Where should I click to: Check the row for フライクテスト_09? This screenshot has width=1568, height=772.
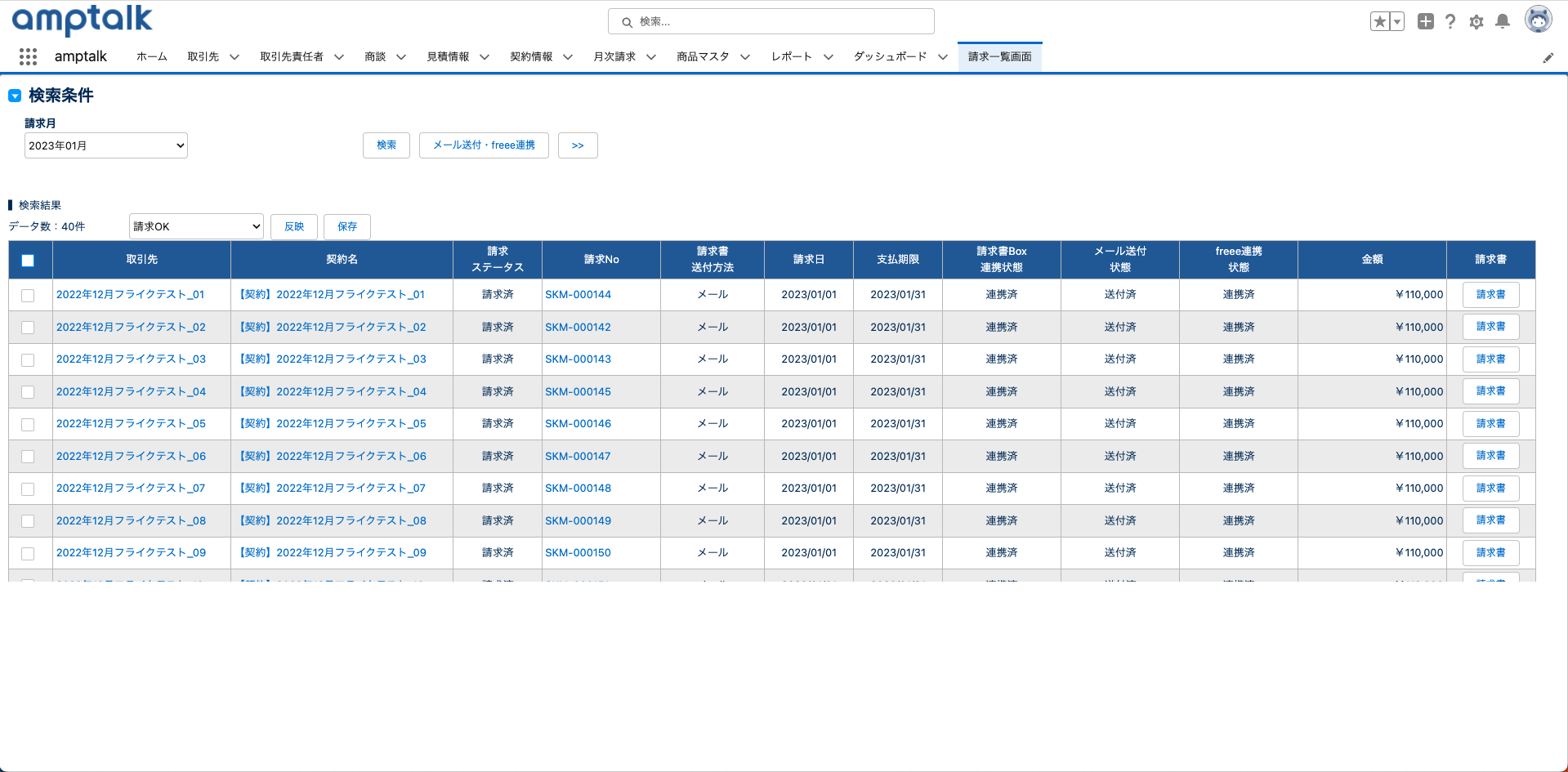28,554
